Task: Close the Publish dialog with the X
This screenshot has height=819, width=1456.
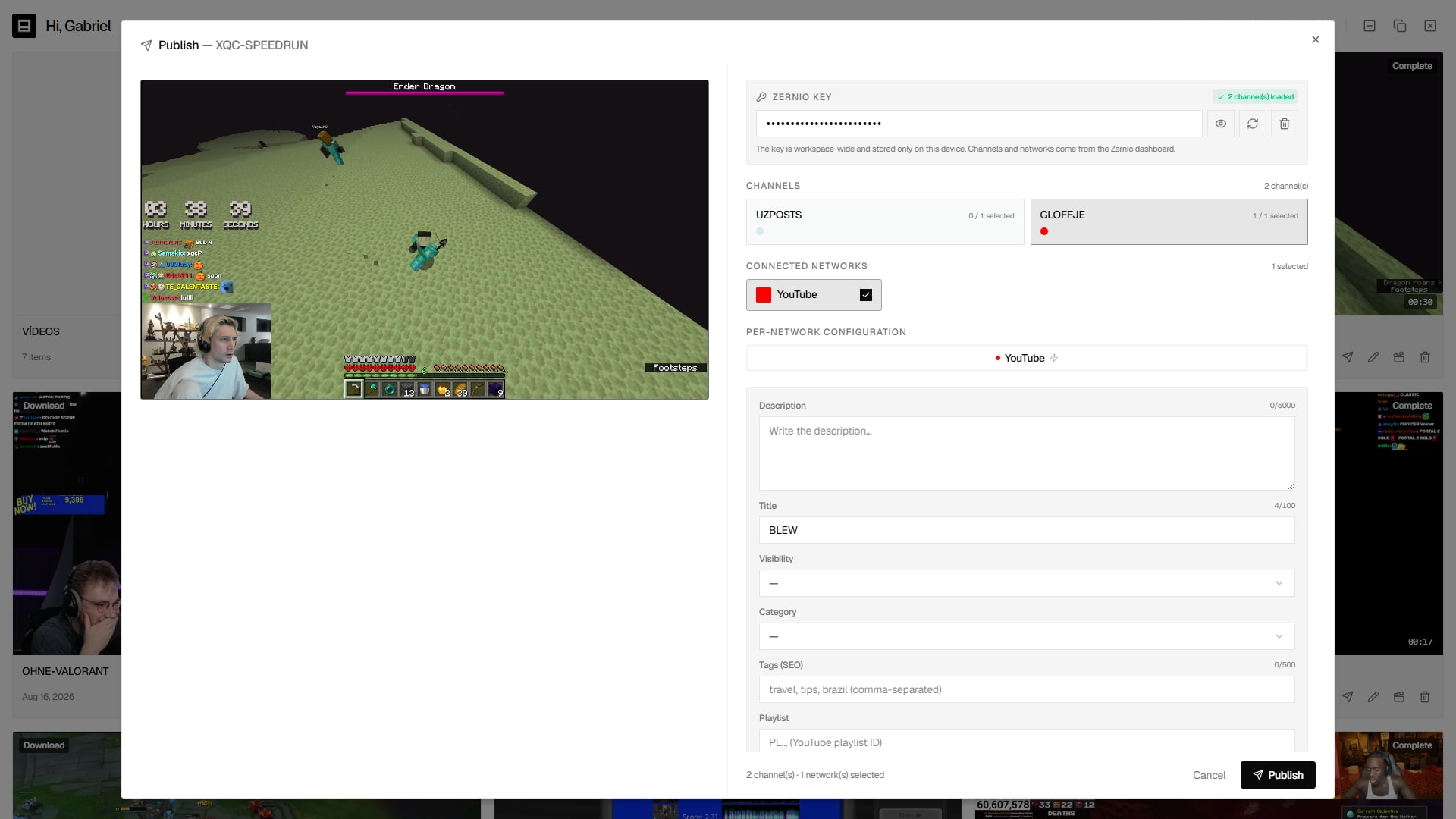Action: pos(1316,39)
